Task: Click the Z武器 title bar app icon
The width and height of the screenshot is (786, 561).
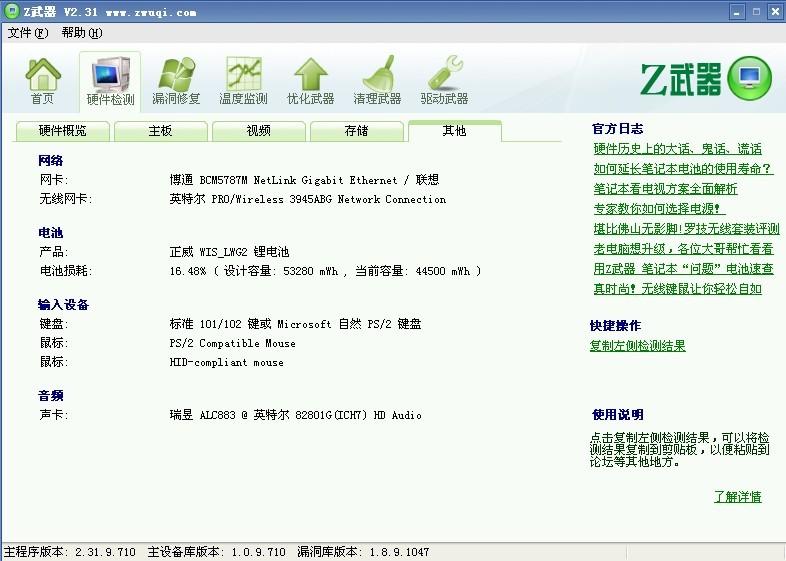Action: point(11,11)
